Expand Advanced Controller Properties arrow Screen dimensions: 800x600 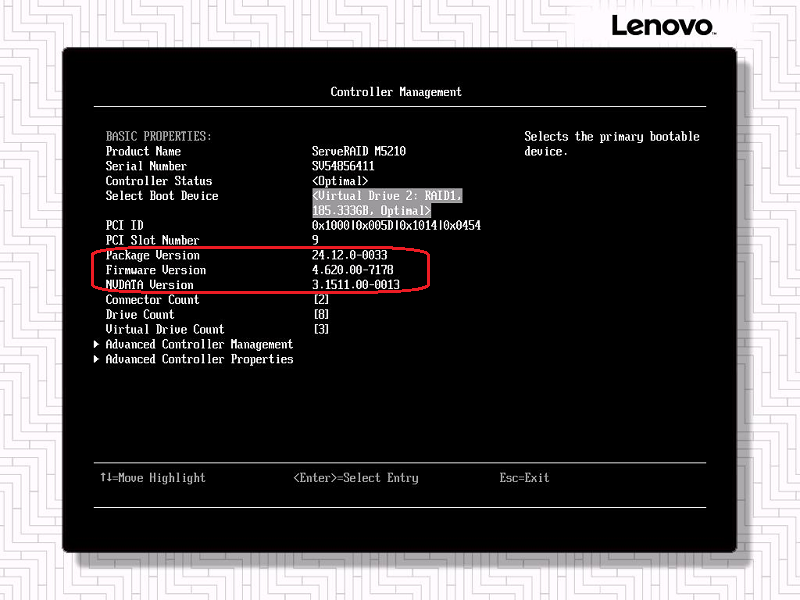[x=97, y=359]
